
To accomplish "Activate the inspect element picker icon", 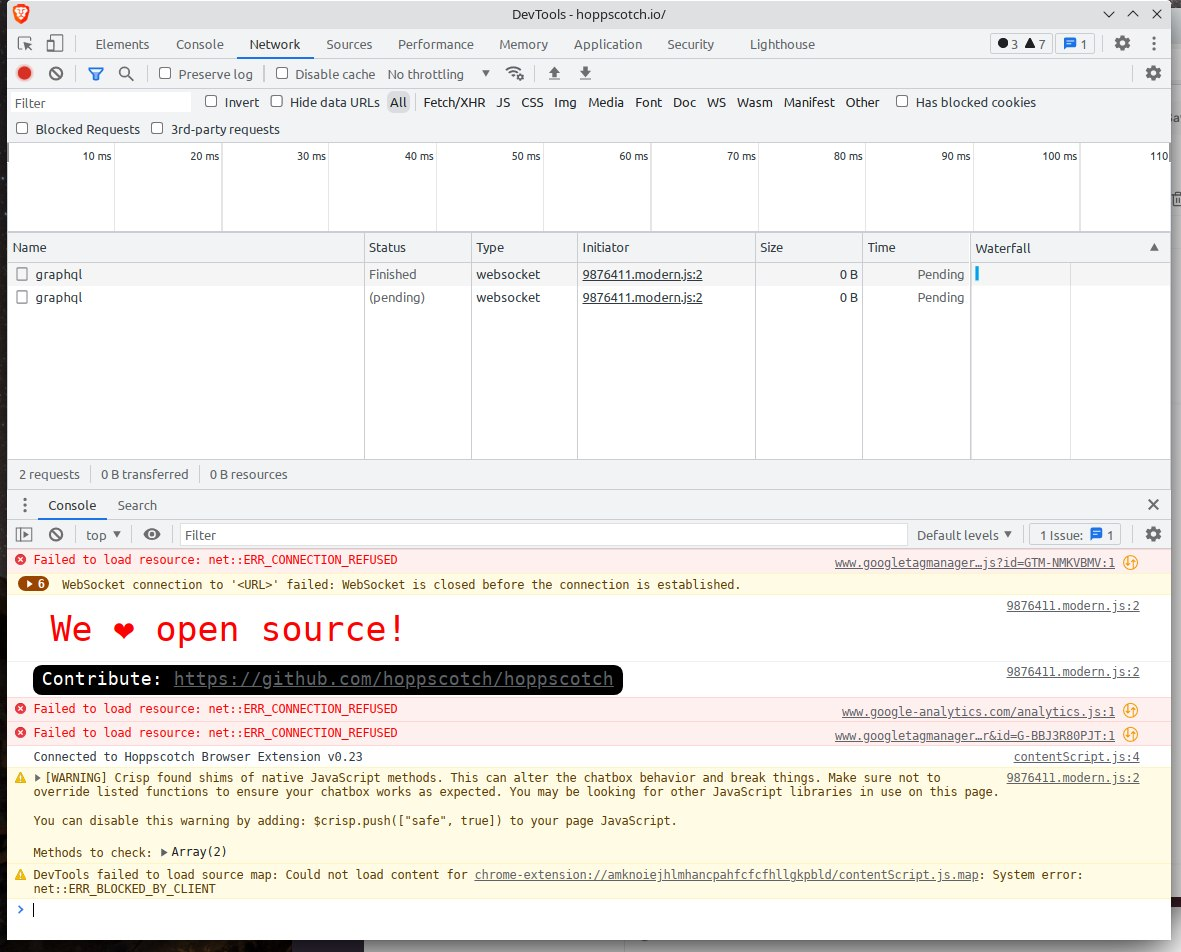I will 25,44.
